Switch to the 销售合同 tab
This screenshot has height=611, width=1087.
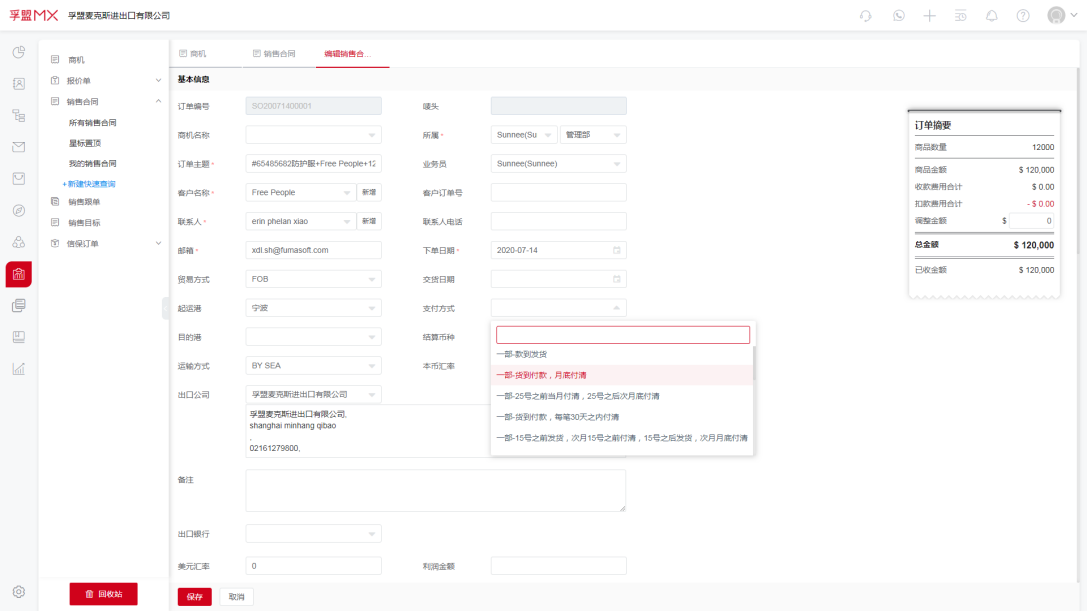(x=277, y=56)
